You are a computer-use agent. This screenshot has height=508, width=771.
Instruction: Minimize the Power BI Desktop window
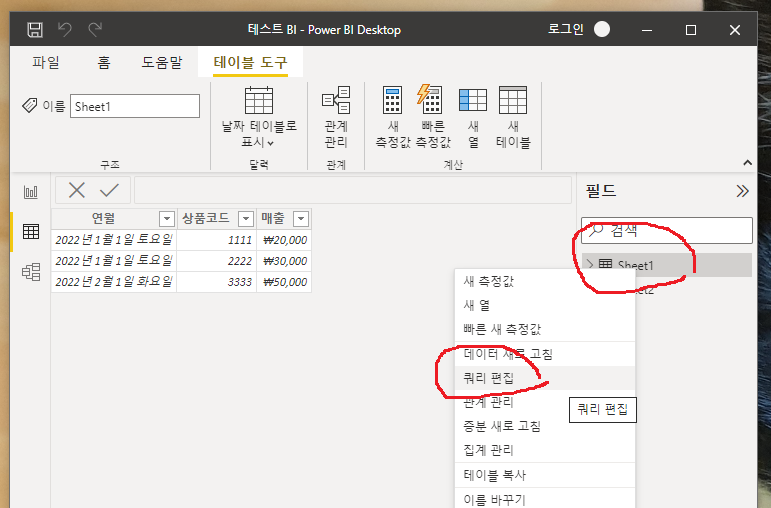(x=647, y=30)
